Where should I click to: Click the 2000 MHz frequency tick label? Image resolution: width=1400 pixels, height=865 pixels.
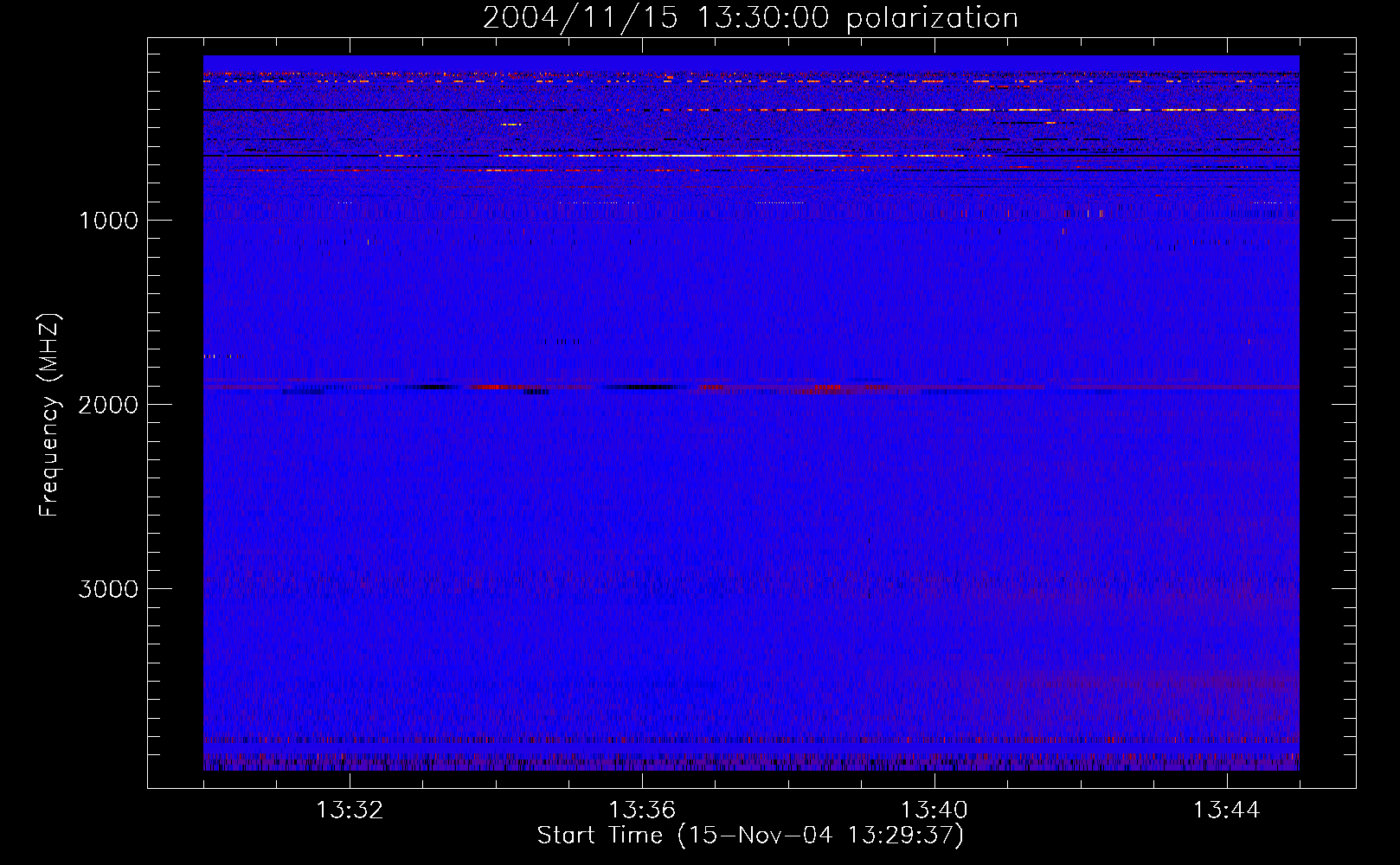108,405
